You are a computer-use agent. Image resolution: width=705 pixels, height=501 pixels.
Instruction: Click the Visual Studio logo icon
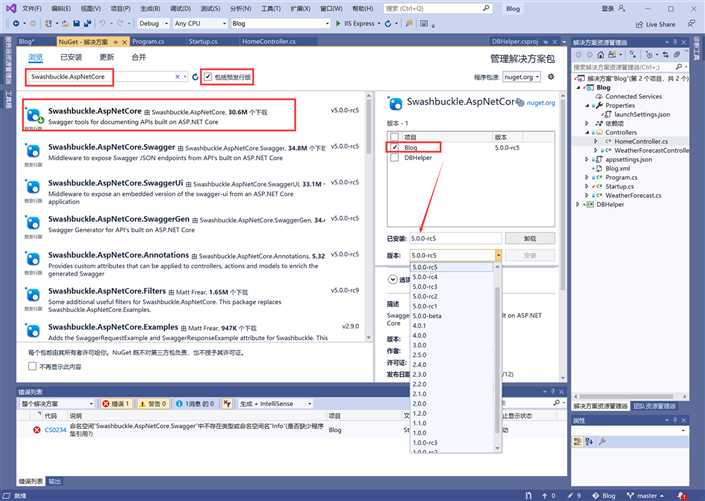[11, 8]
